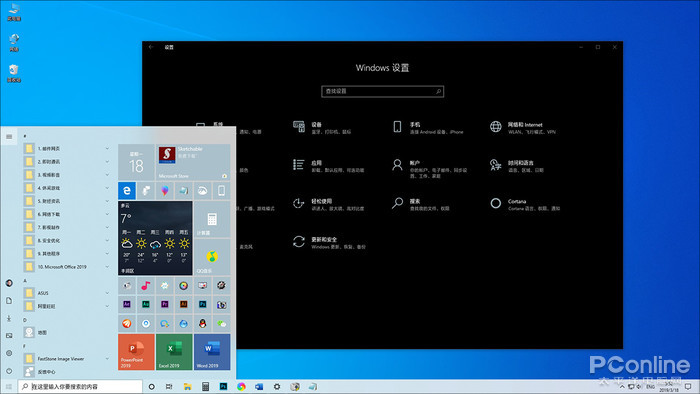This screenshot has width=700, height=394.
Task: Open the calendar tile showing 18
Action: (136, 162)
